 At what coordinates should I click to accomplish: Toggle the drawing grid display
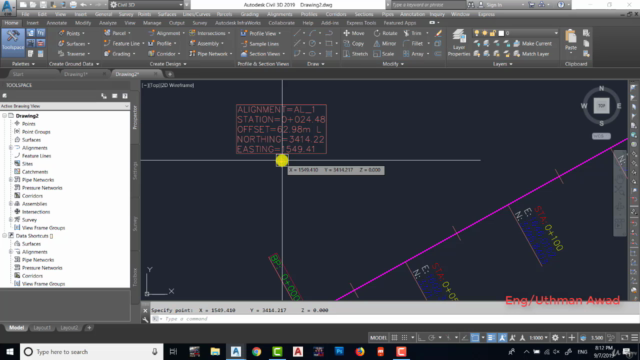click(x=394, y=338)
